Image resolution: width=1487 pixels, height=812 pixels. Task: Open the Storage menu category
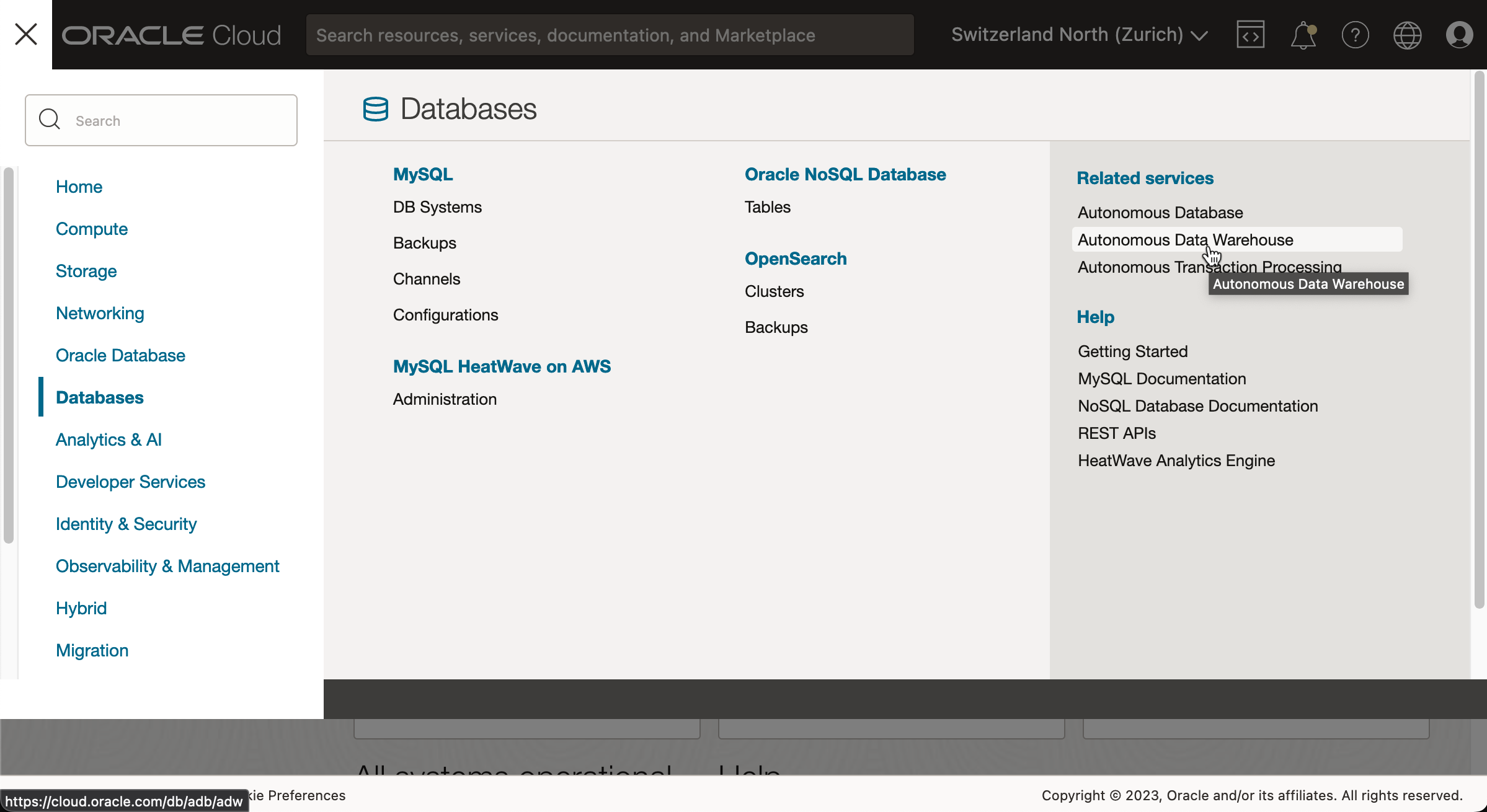coord(86,271)
